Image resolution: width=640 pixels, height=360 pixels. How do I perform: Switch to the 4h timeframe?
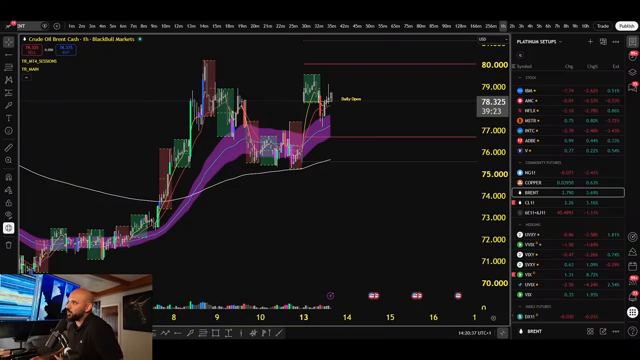coord(530,26)
